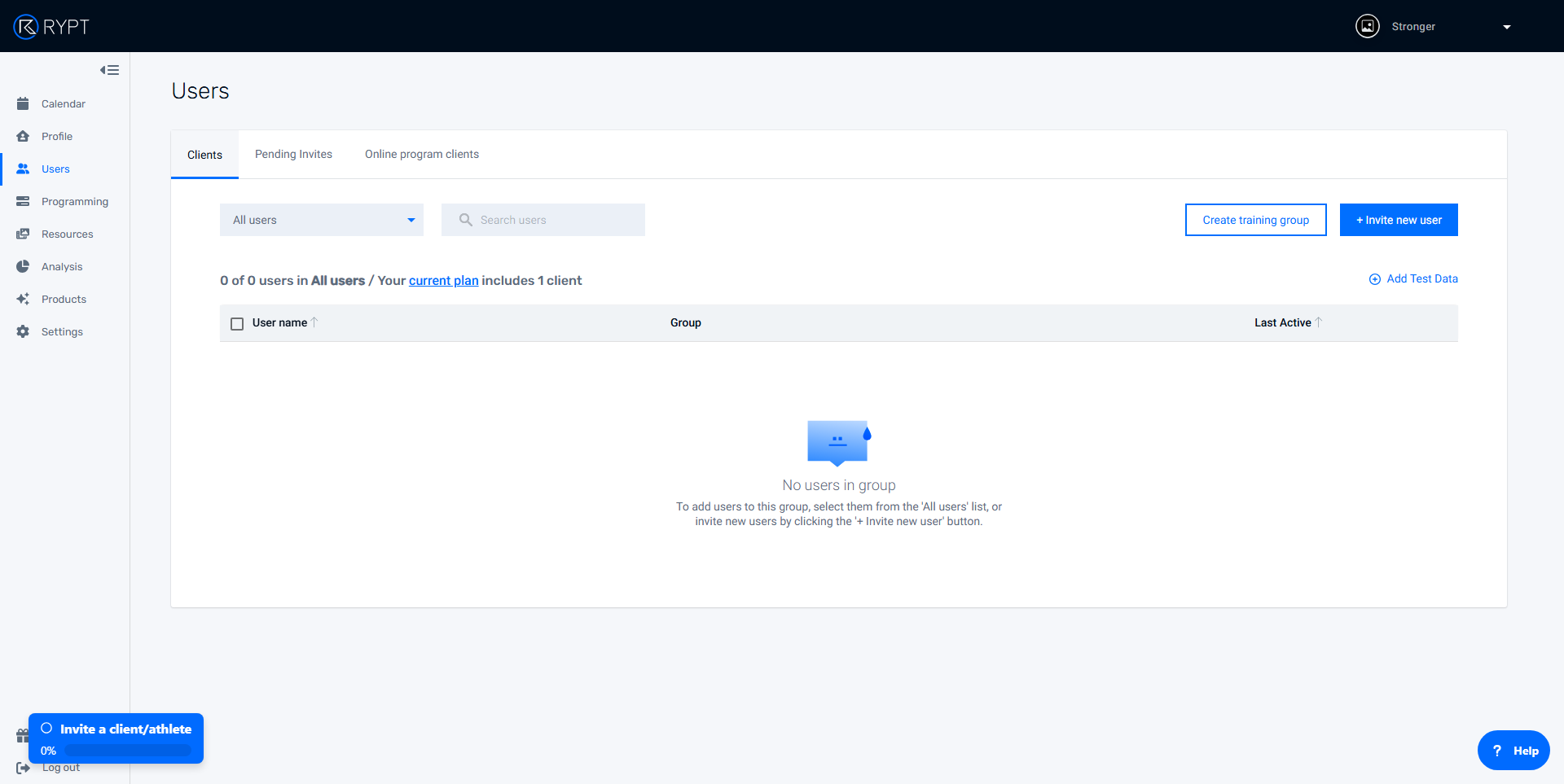Click the RYPT logo
1564x784 pixels.
pos(51,26)
